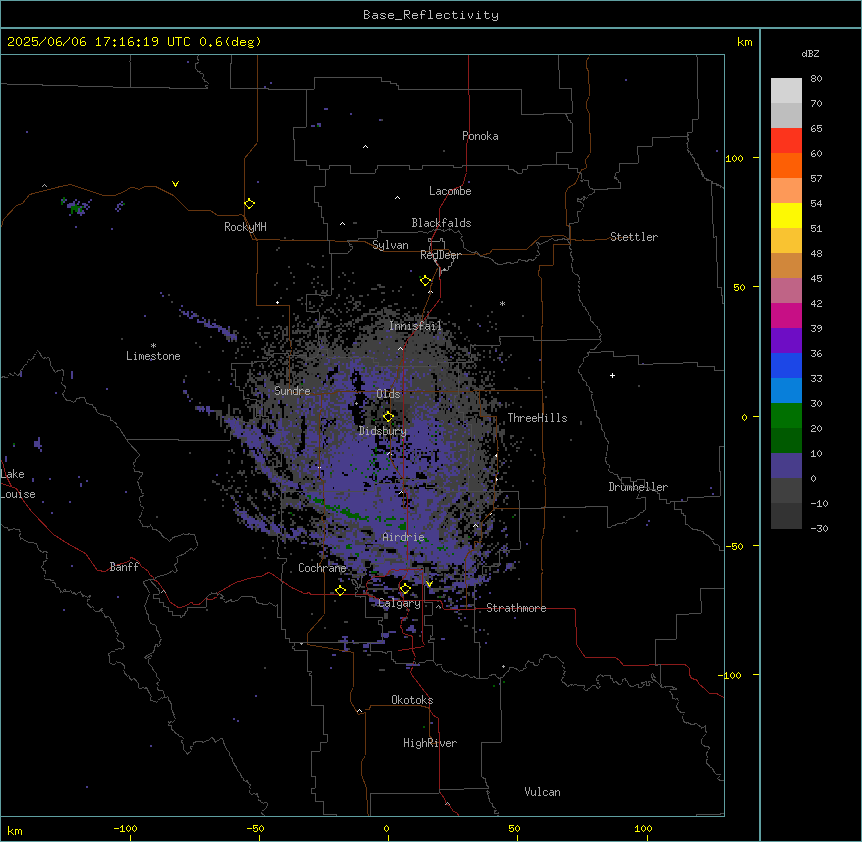Screen dimensions: 862x842
Task: Click the Blackfalds city label
Action: point(441,223)
